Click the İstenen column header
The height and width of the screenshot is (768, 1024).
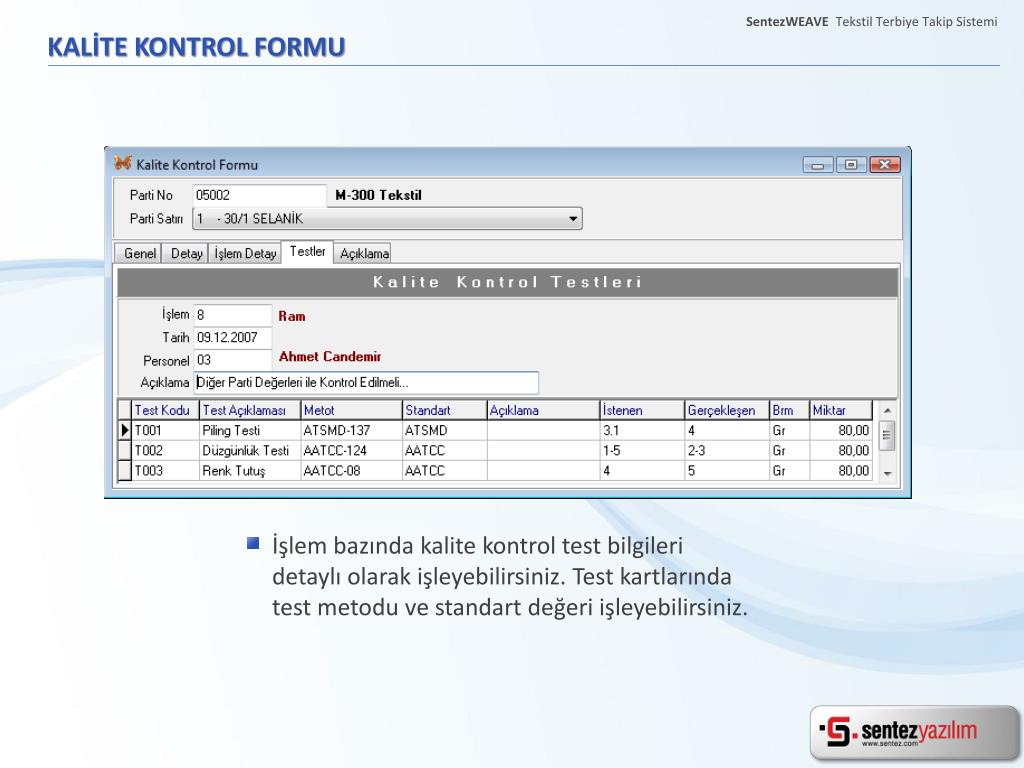642,410
